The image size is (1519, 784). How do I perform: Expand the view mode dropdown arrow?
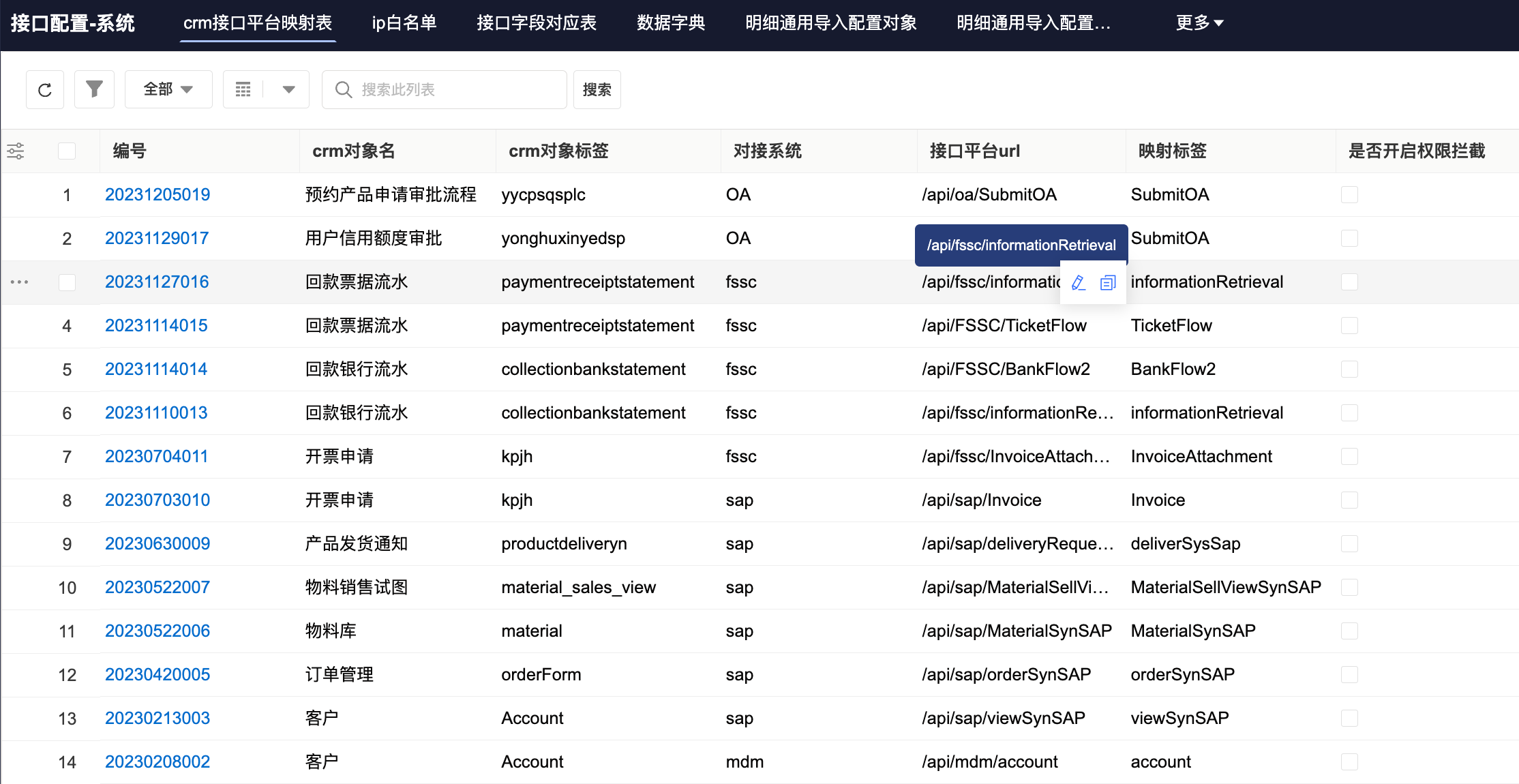288,89
